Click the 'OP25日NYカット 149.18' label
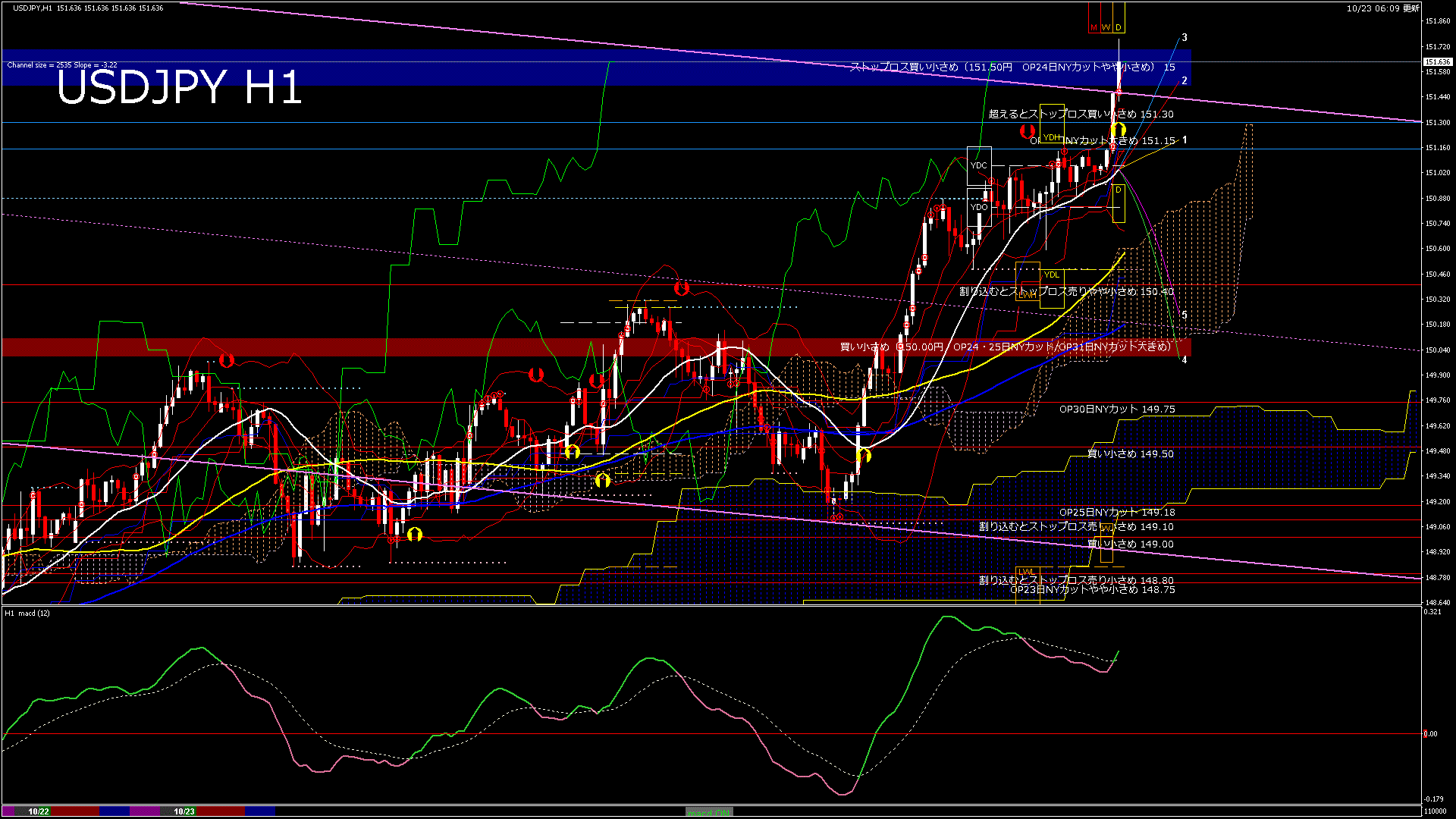Image resolution: width=1456 pixels, height=819 pixels. (1117, 513)
